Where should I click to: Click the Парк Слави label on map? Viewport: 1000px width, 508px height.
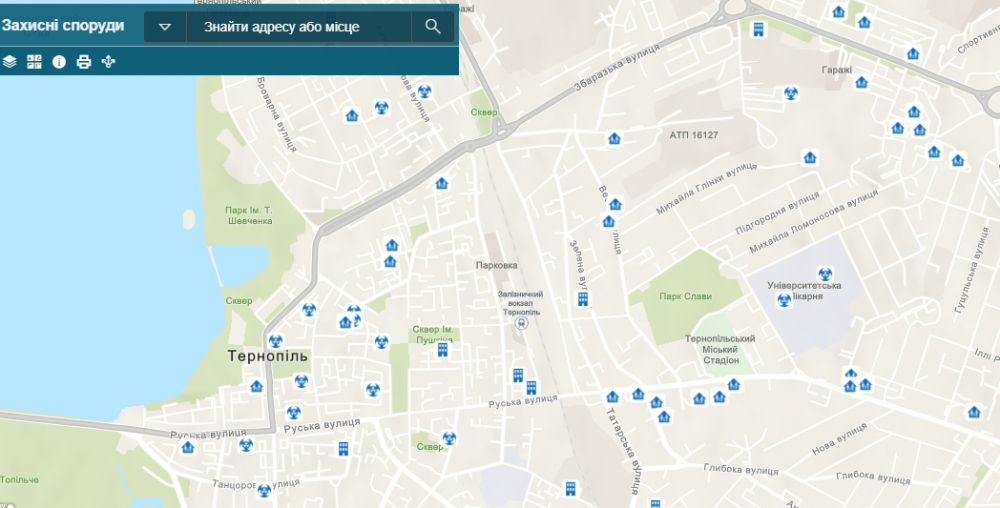685,296
